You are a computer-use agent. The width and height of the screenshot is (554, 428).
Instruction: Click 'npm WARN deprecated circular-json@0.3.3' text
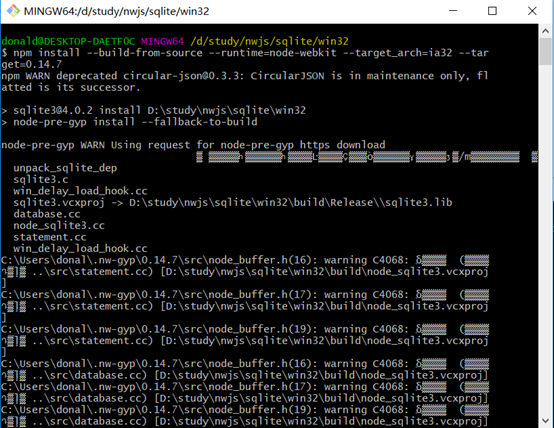[x=123, y=76]
